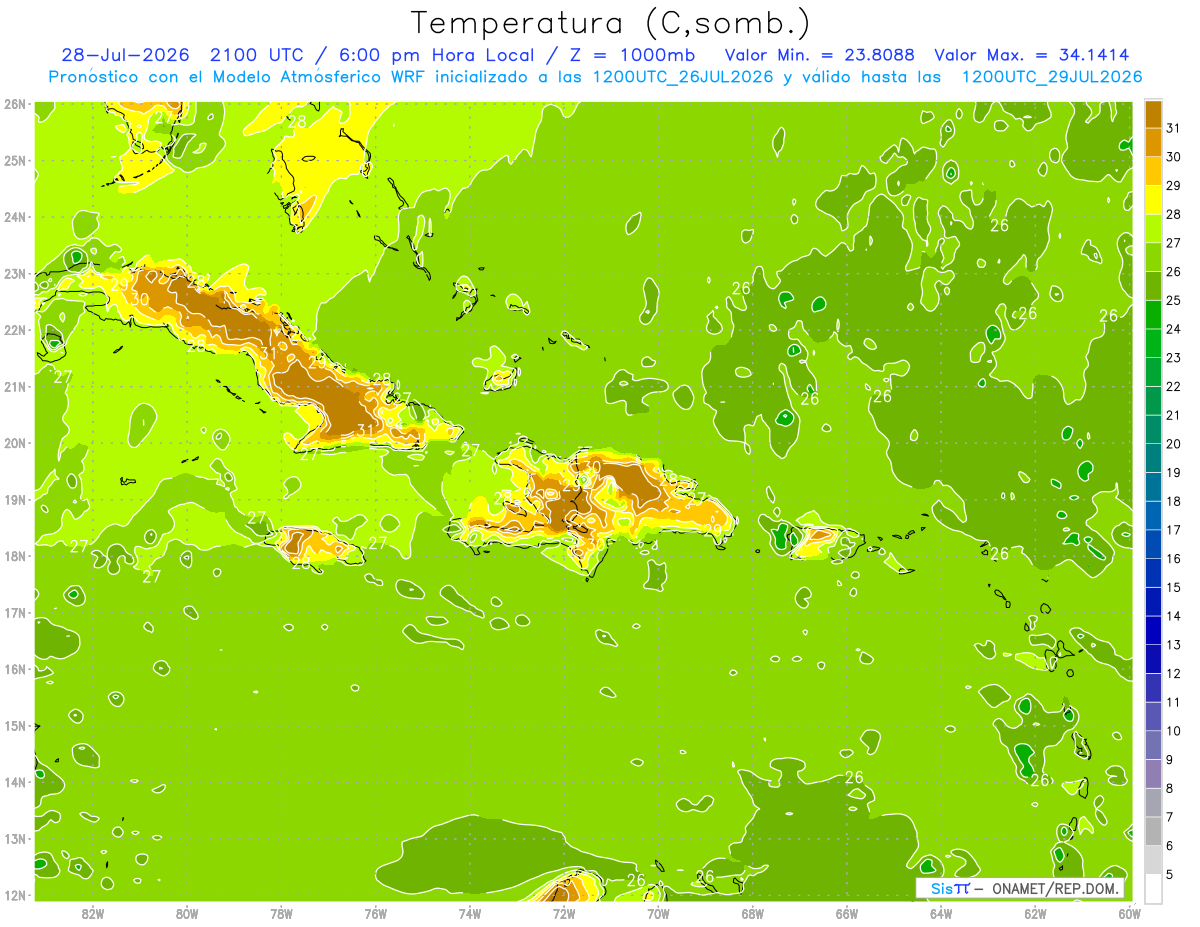Click the legend value 12

[x=1173, y=673]
